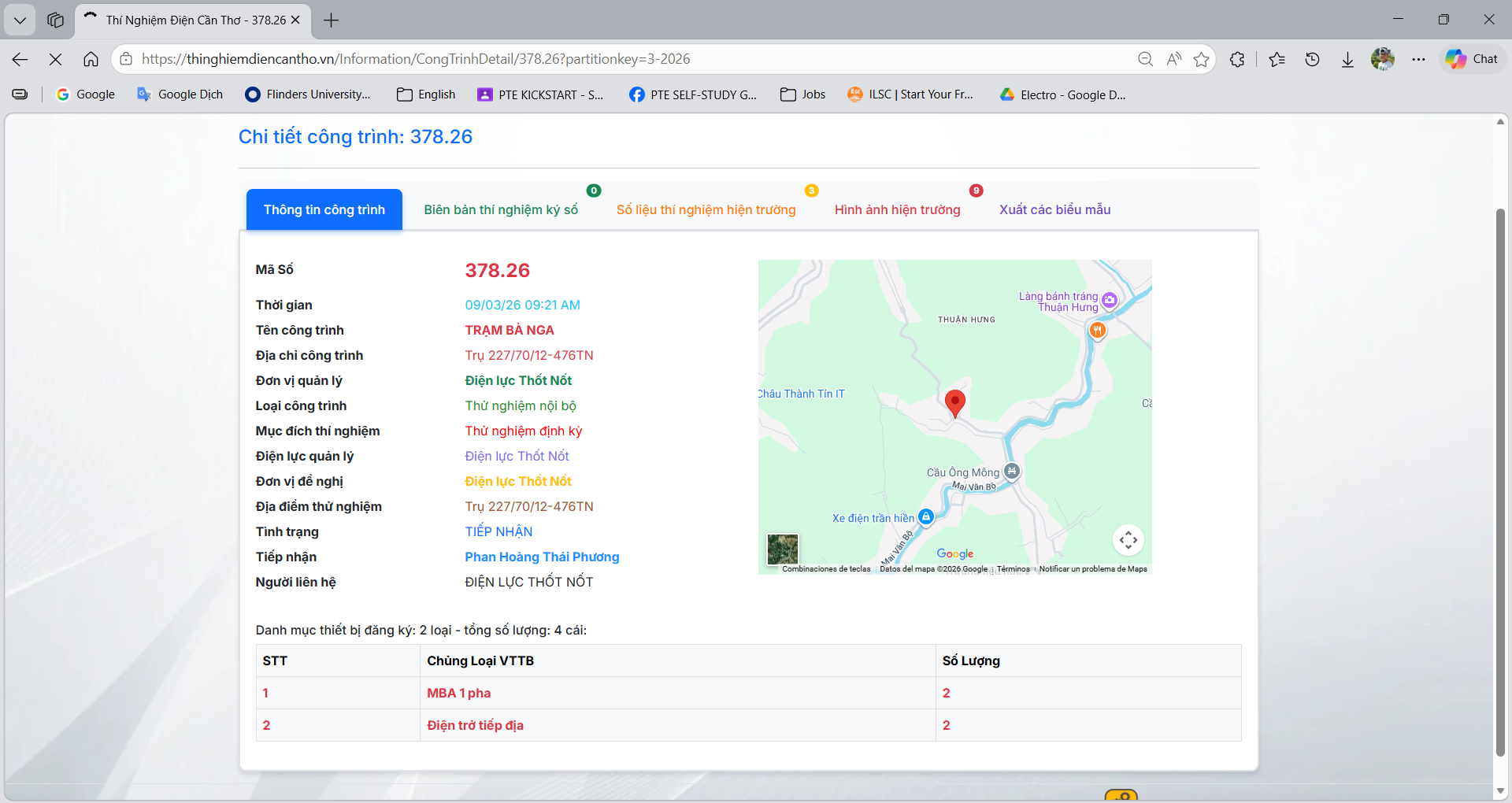The width and height of the screenshot is (1512, 803).
Task: Select the "Xuất các biểu mẫu" tab
Action: pos(1054,209)
